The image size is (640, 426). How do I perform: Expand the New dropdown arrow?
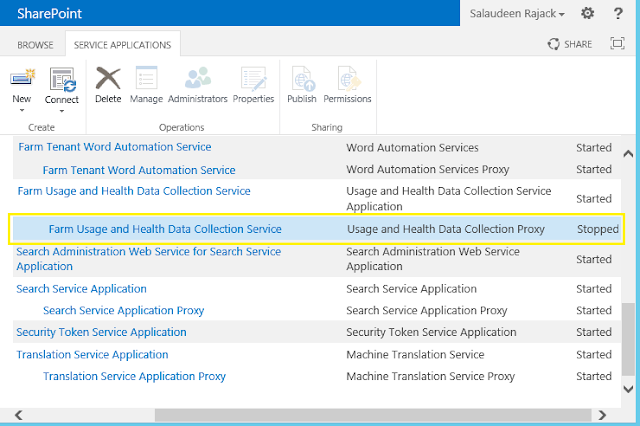(22, 110)
